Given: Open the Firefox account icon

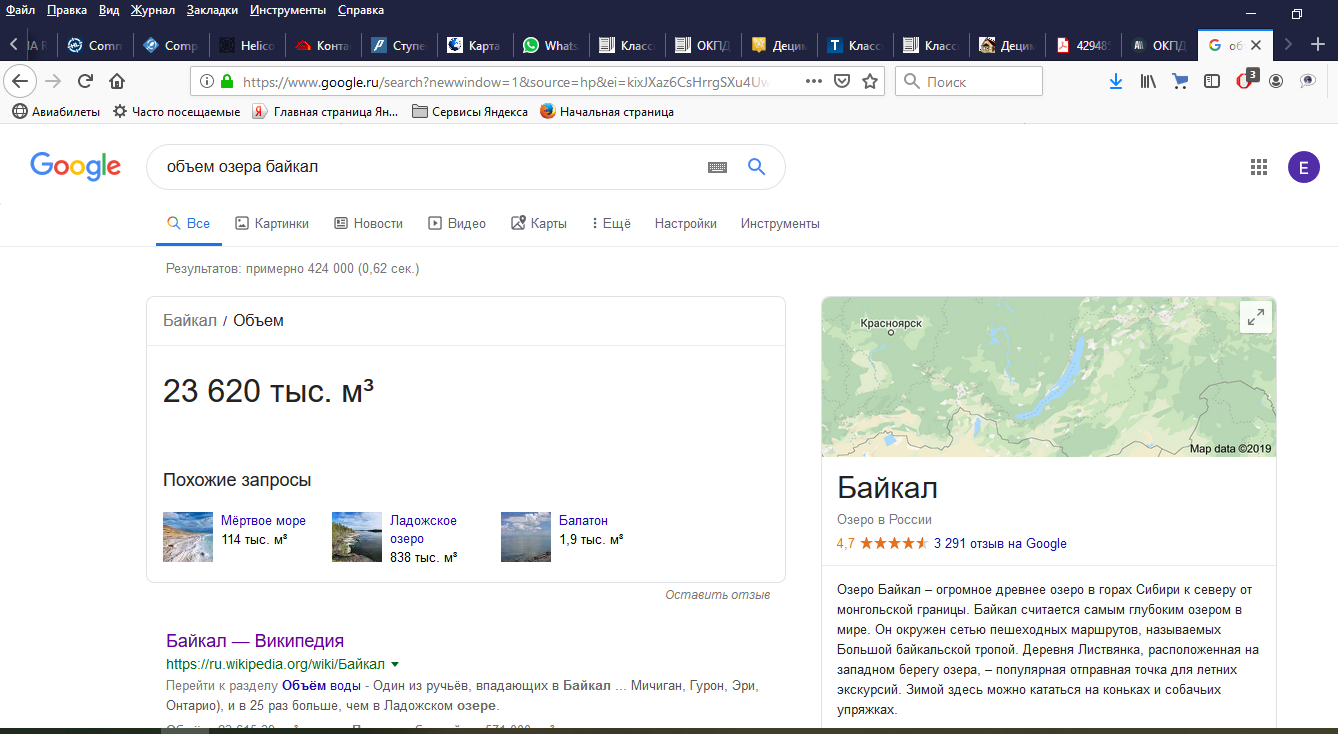Looking at the screenshot, I should (x=1276, y=81).
